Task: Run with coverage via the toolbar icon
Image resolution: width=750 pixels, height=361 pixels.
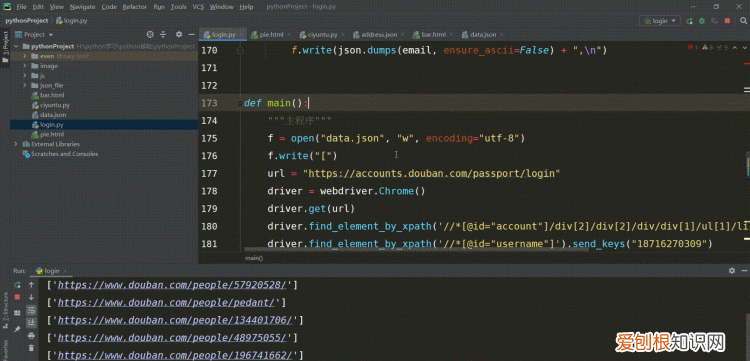Action: click(x=714, y=21)
